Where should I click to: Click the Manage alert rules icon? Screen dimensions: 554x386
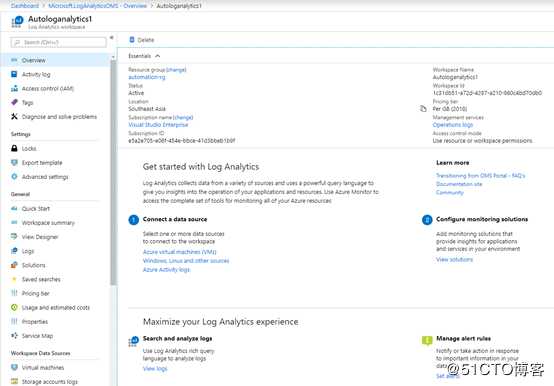click(x=427, y=340)
